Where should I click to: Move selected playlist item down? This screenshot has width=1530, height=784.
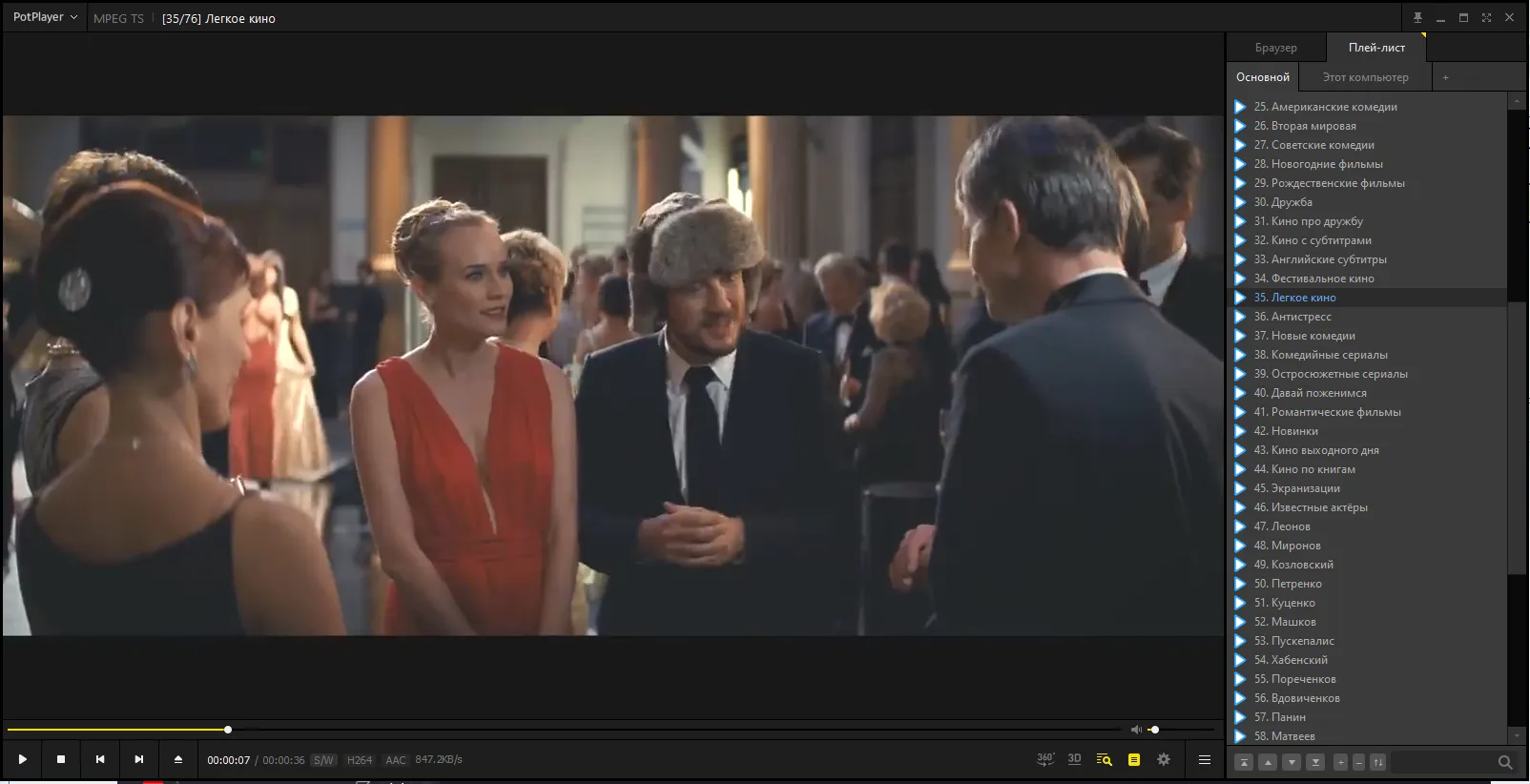[x=1292, y=762]
